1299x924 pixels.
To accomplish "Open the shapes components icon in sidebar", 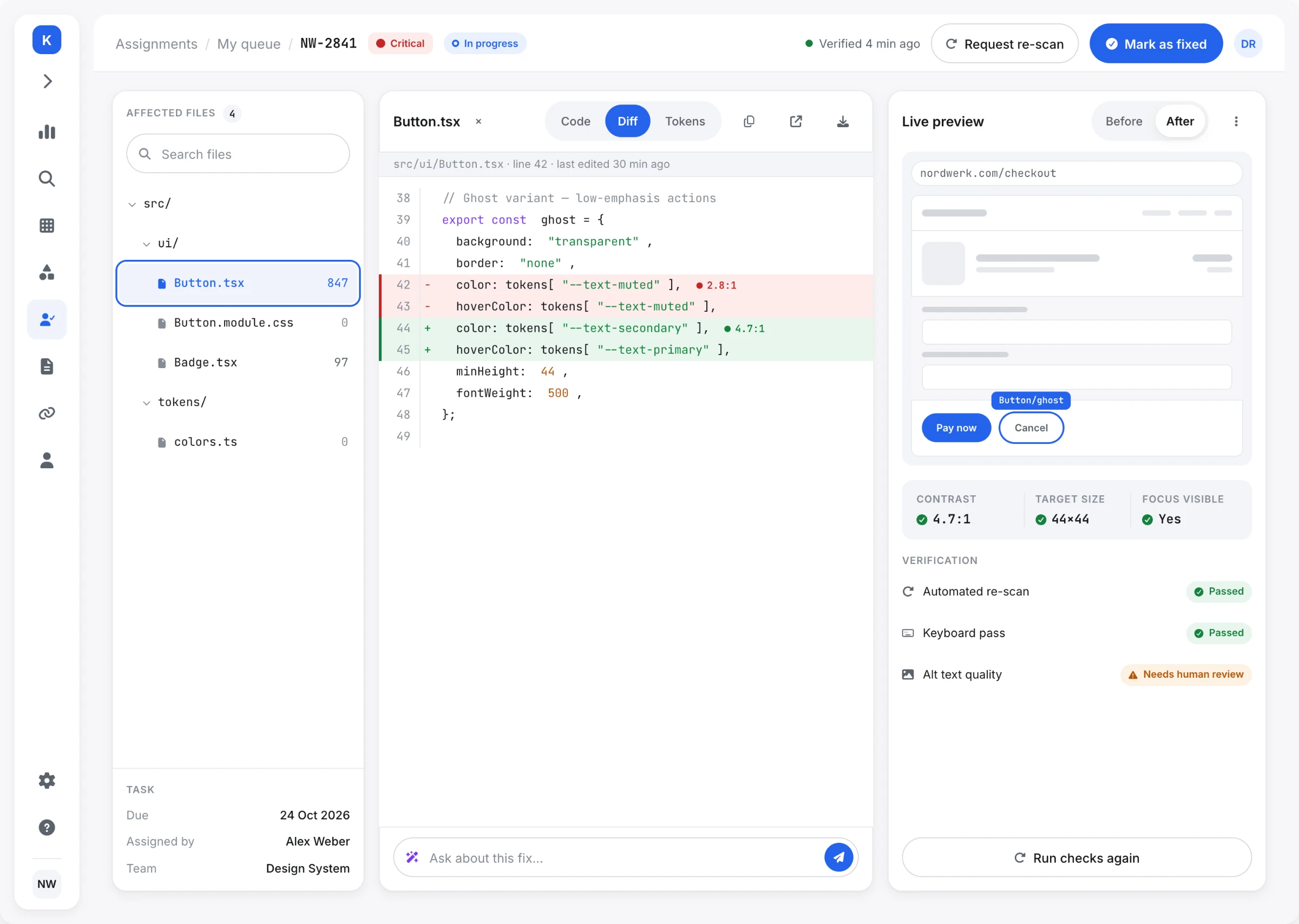I will tap(47, 272).
